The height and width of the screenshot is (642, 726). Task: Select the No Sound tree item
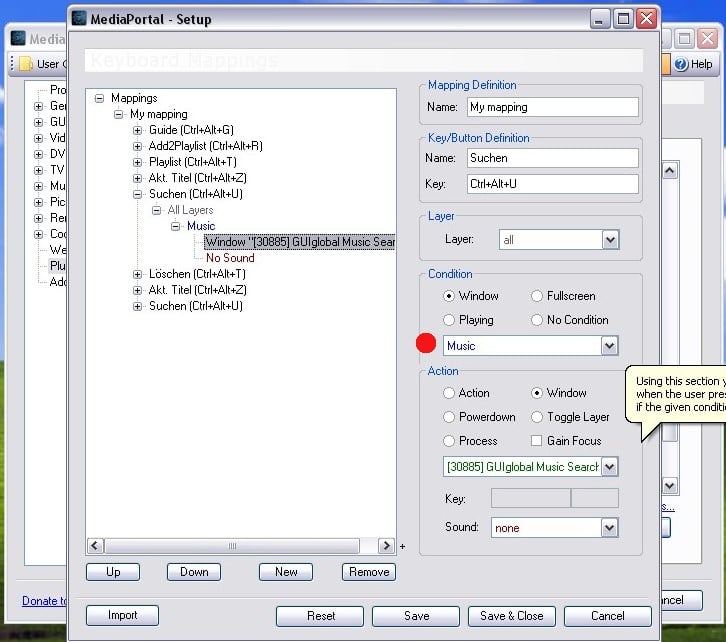tap(230, 258)
